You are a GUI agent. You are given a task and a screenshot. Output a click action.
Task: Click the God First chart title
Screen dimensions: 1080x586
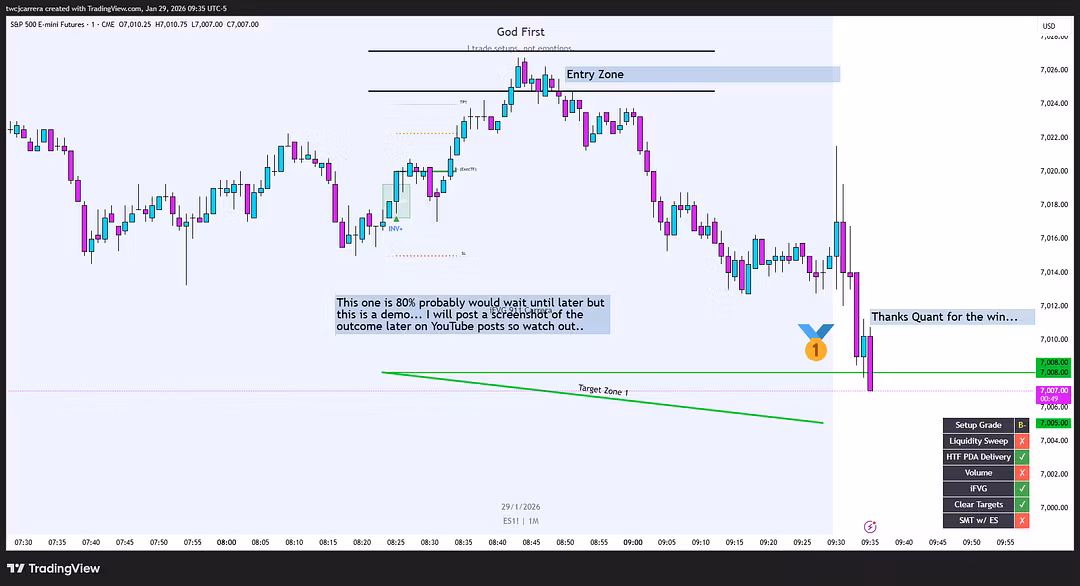(x=520, y=32)
